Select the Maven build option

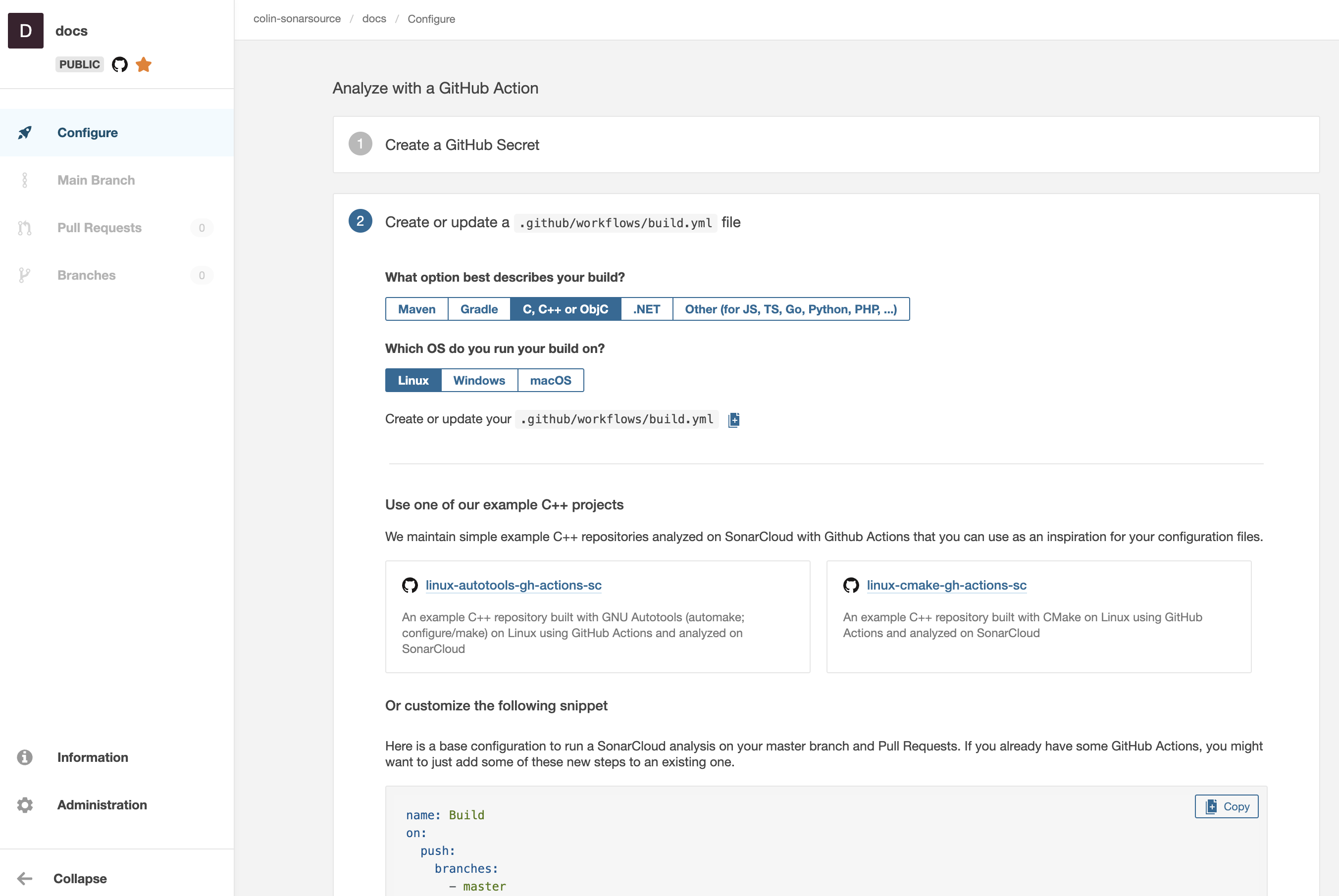416,309
